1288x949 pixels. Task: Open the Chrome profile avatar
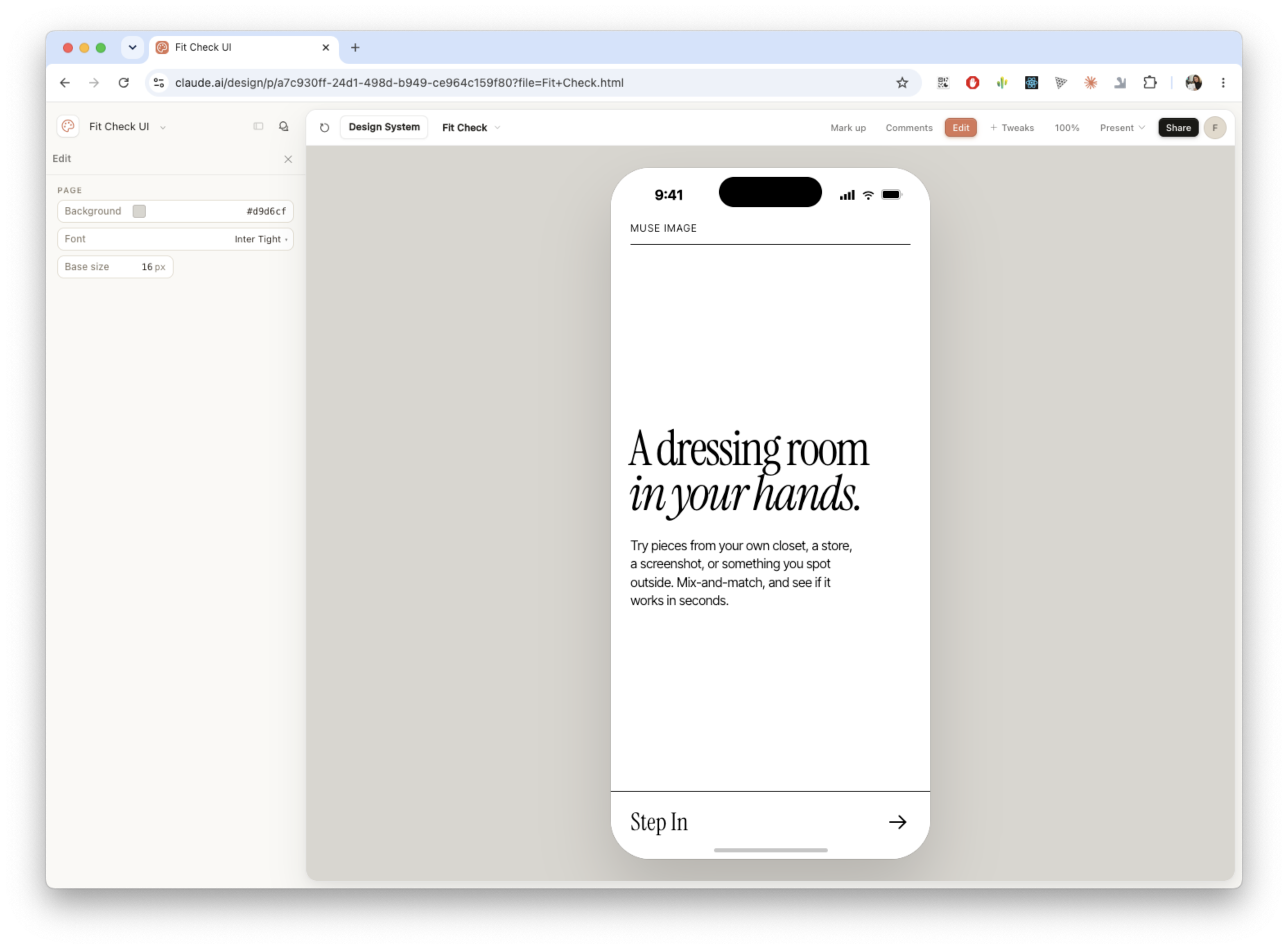pos(1193,83)
